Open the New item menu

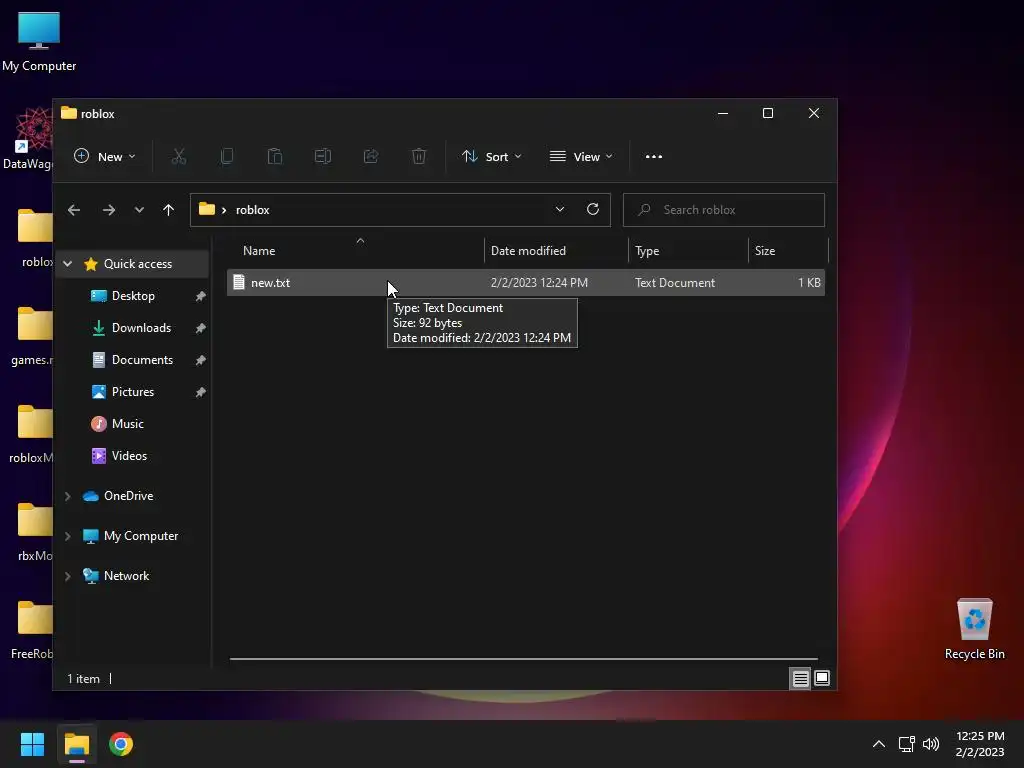[x=104, y=157]
